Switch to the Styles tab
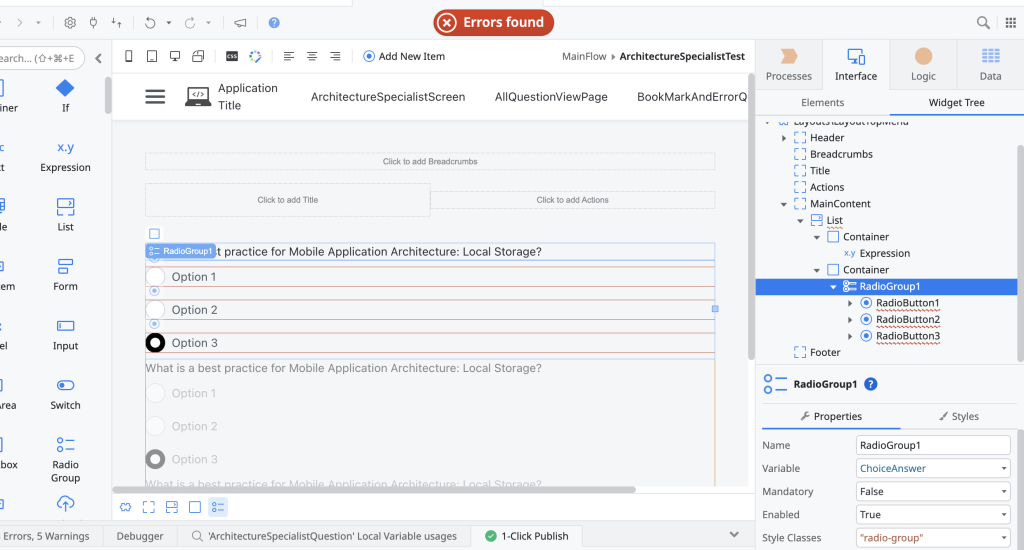 click(x=958, y=416)
